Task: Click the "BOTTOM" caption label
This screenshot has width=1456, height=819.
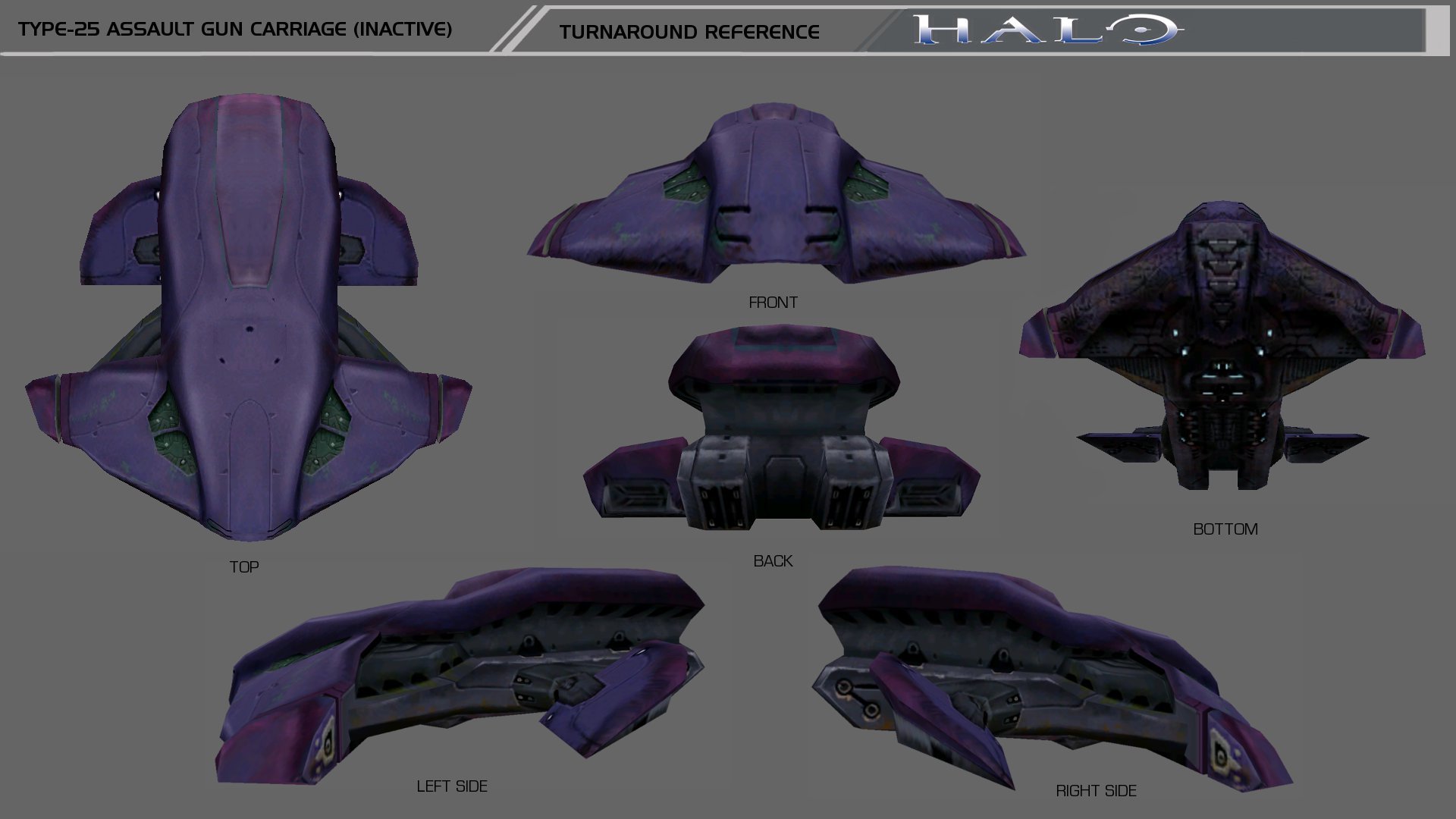Action: coord(1225,529)
